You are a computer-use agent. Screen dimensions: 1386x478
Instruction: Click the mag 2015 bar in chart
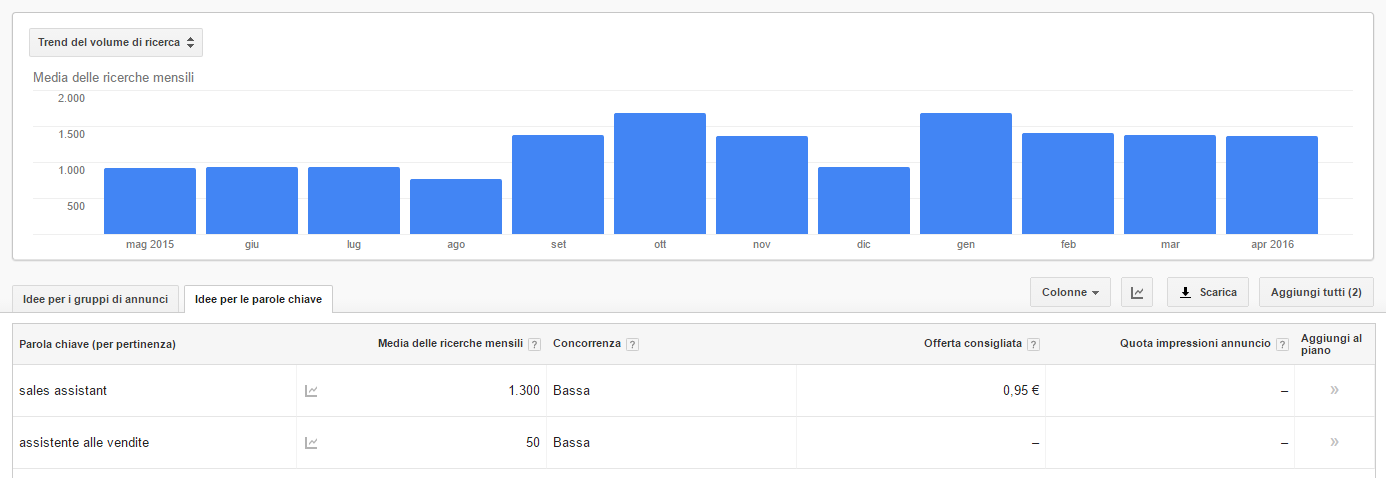150,201
